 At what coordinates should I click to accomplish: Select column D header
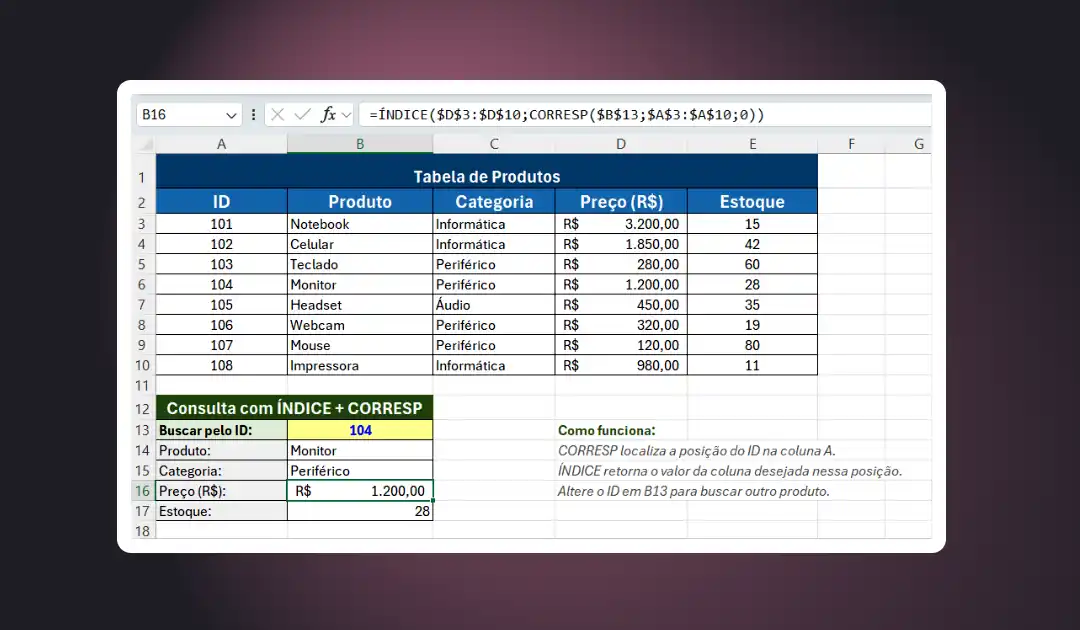tap(621, 144)
